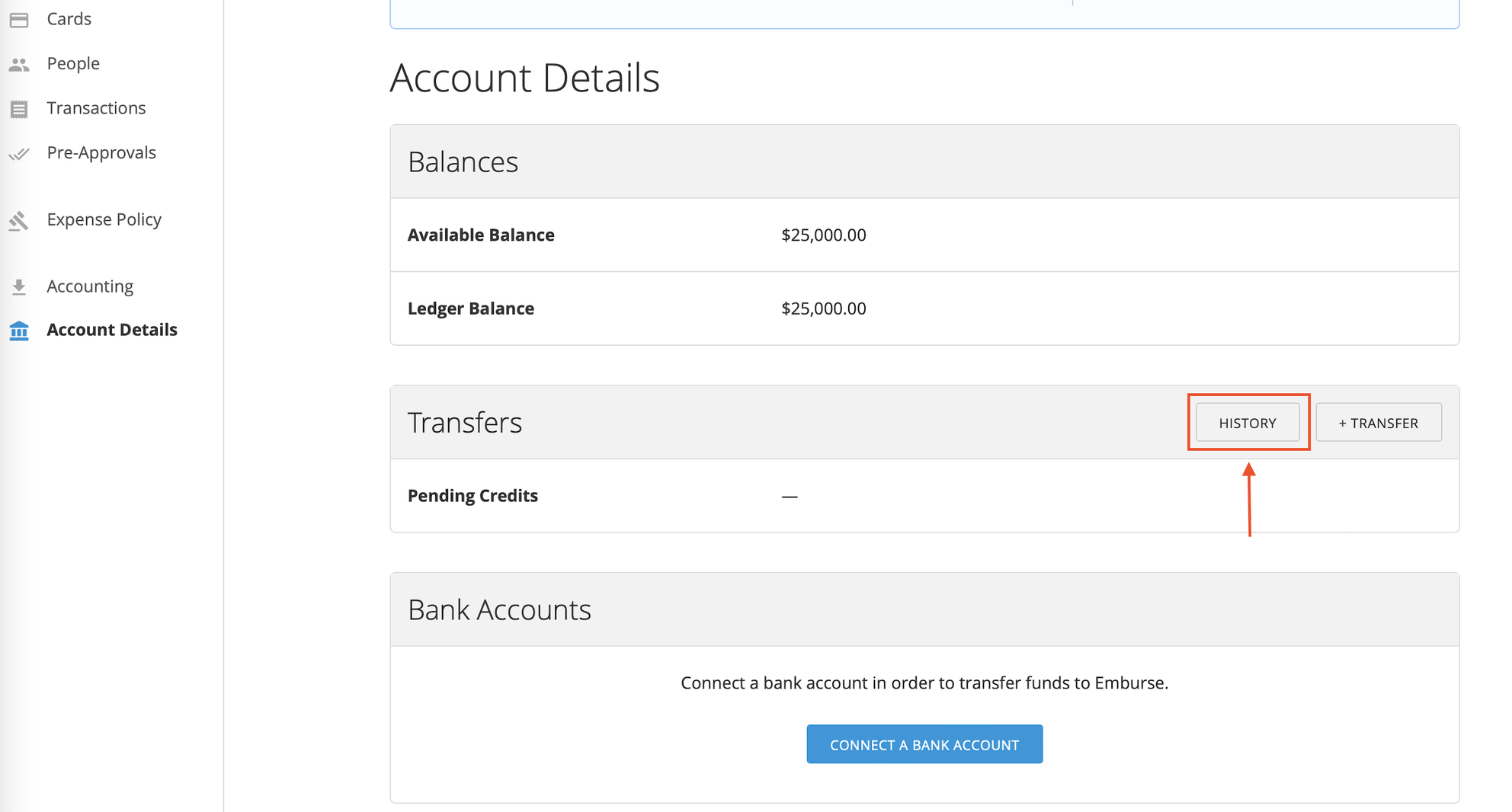Image resolution: width=1512 pixels, height=812 pixels.
Task: Click the People icon in the sidebar
Action: pyautogui.click(x=20, y=64)
